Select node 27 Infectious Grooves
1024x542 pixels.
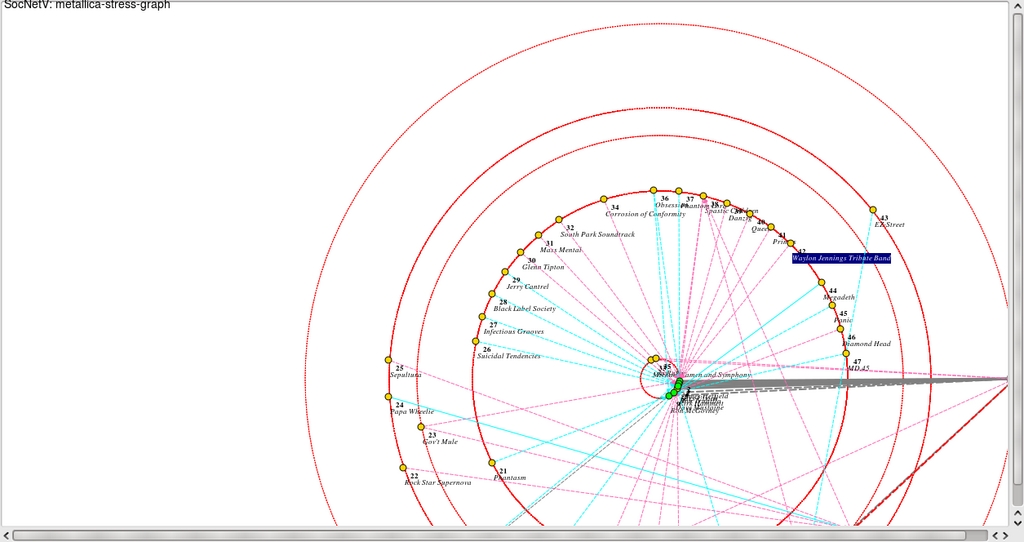(x=481, y=317)
